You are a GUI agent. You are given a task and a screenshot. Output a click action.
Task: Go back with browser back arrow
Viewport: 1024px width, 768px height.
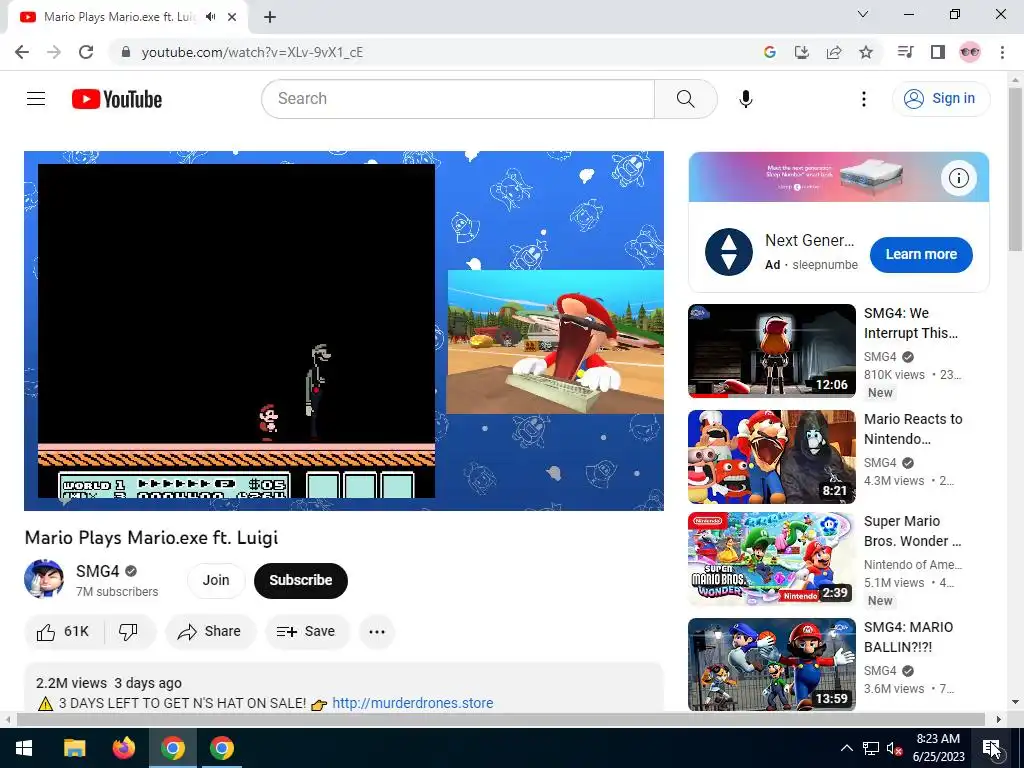coord(22,52)
